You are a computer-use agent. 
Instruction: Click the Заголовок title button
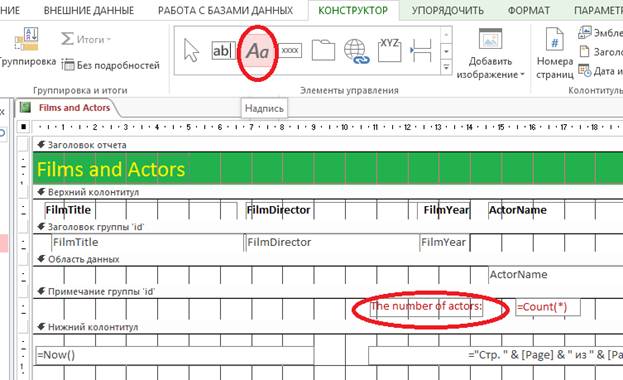click(601, 52)
